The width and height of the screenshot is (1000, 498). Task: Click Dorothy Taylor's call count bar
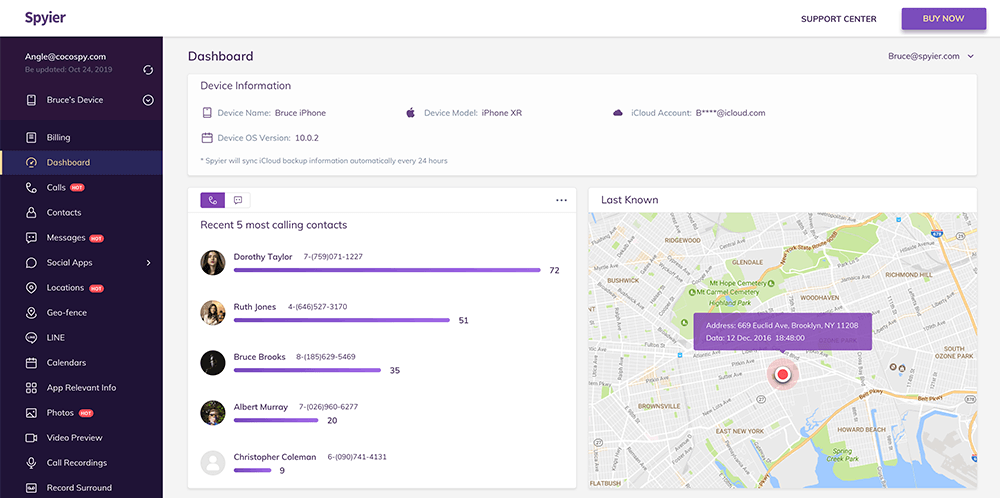click(387, 270)
